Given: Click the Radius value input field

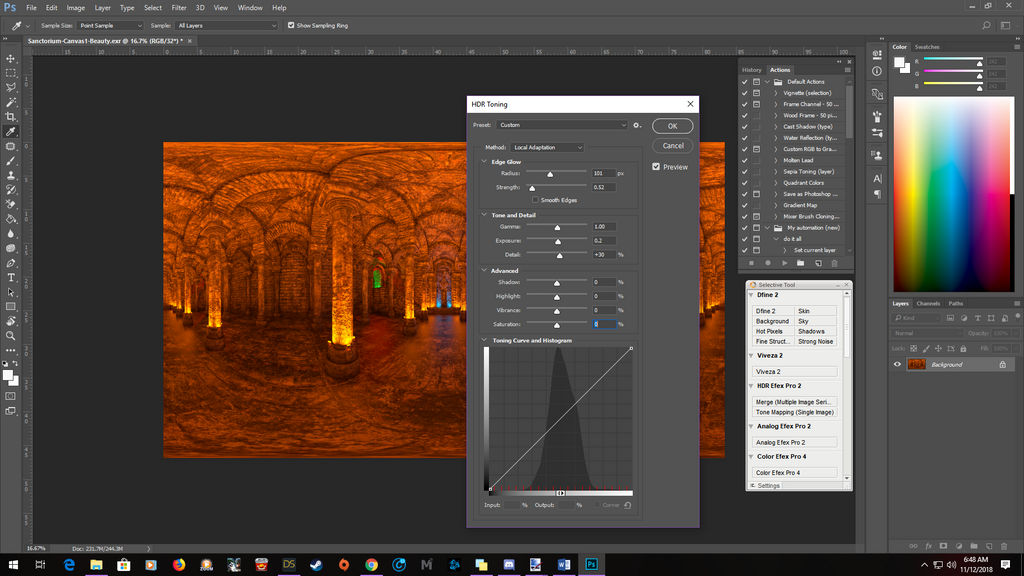Looking at the screenshot, I should [603, 173].
